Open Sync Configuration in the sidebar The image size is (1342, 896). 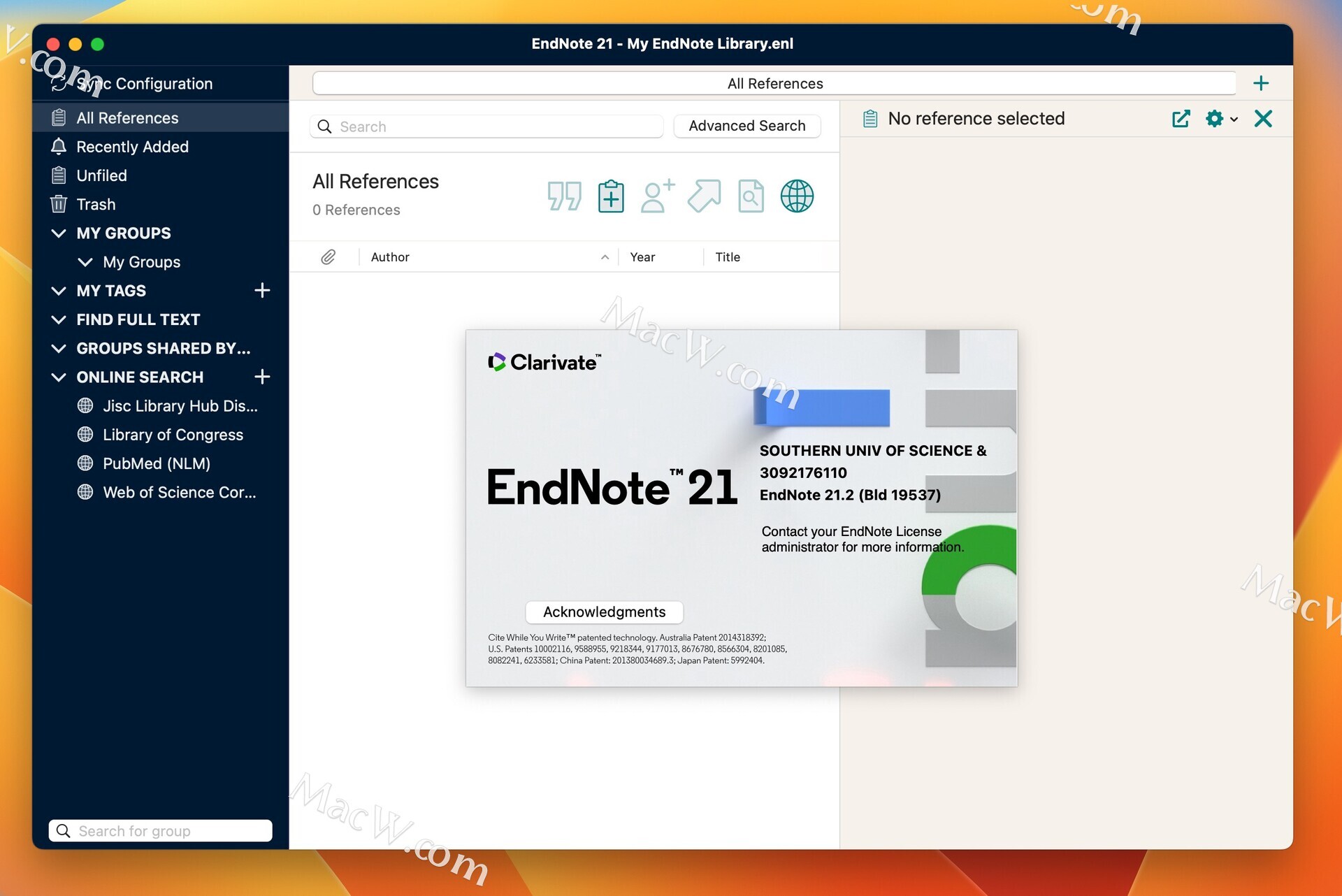144,83
